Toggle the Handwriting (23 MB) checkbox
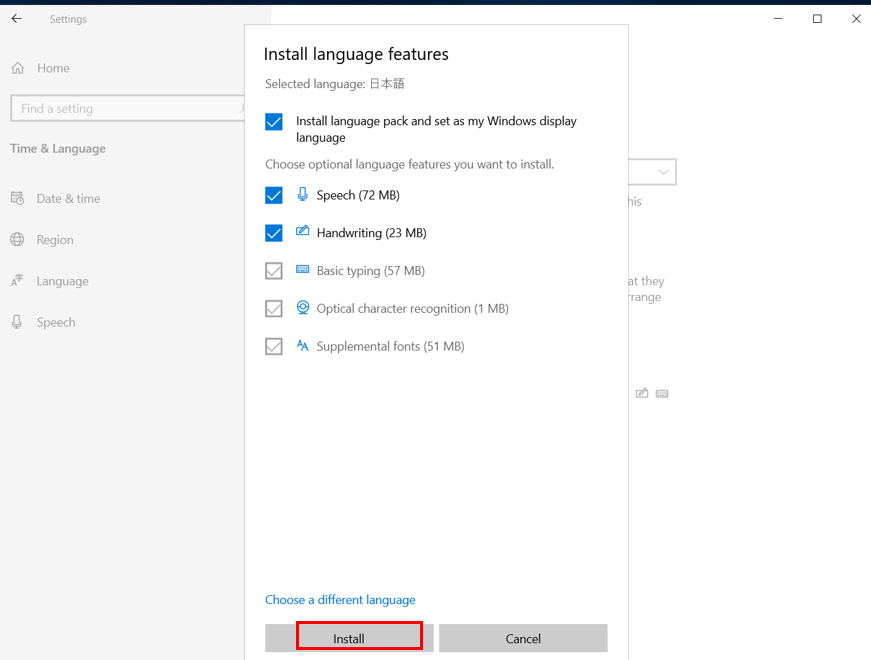This screenshot has height=660, width=871. [x=274, y=233]
